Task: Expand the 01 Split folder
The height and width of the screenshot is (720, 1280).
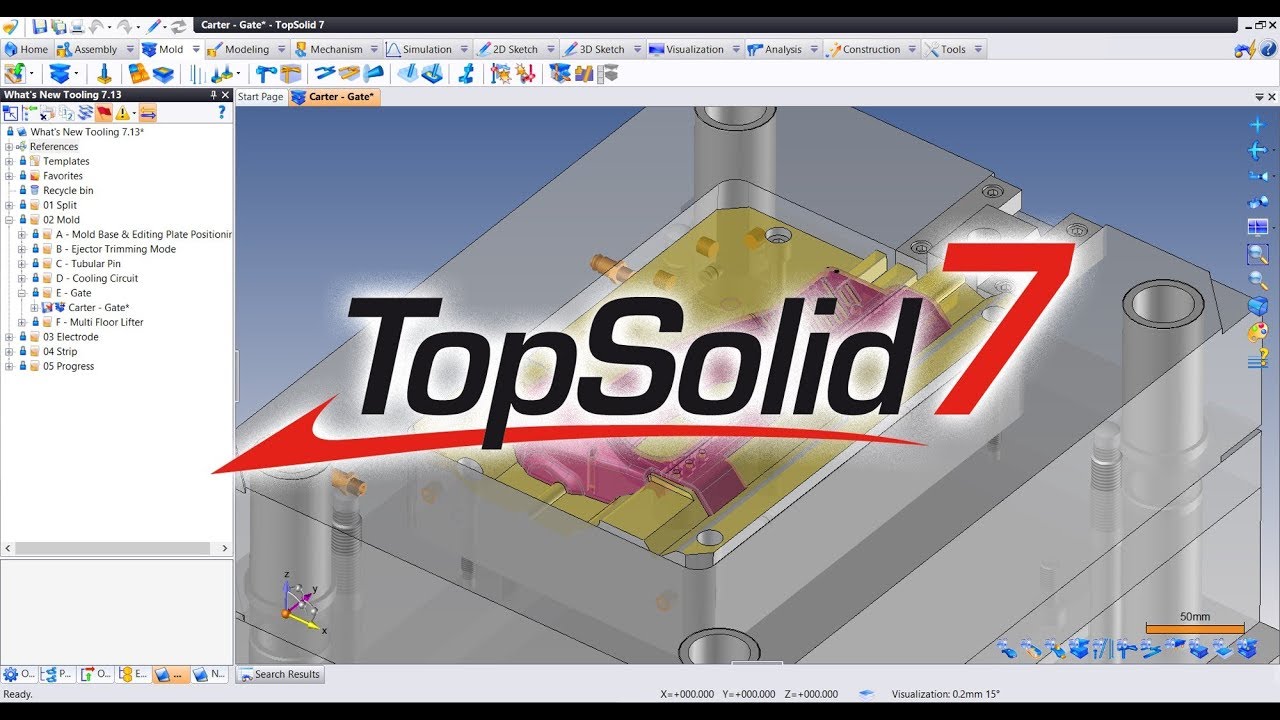Action: pyautogui.click(x=9, y=205)
